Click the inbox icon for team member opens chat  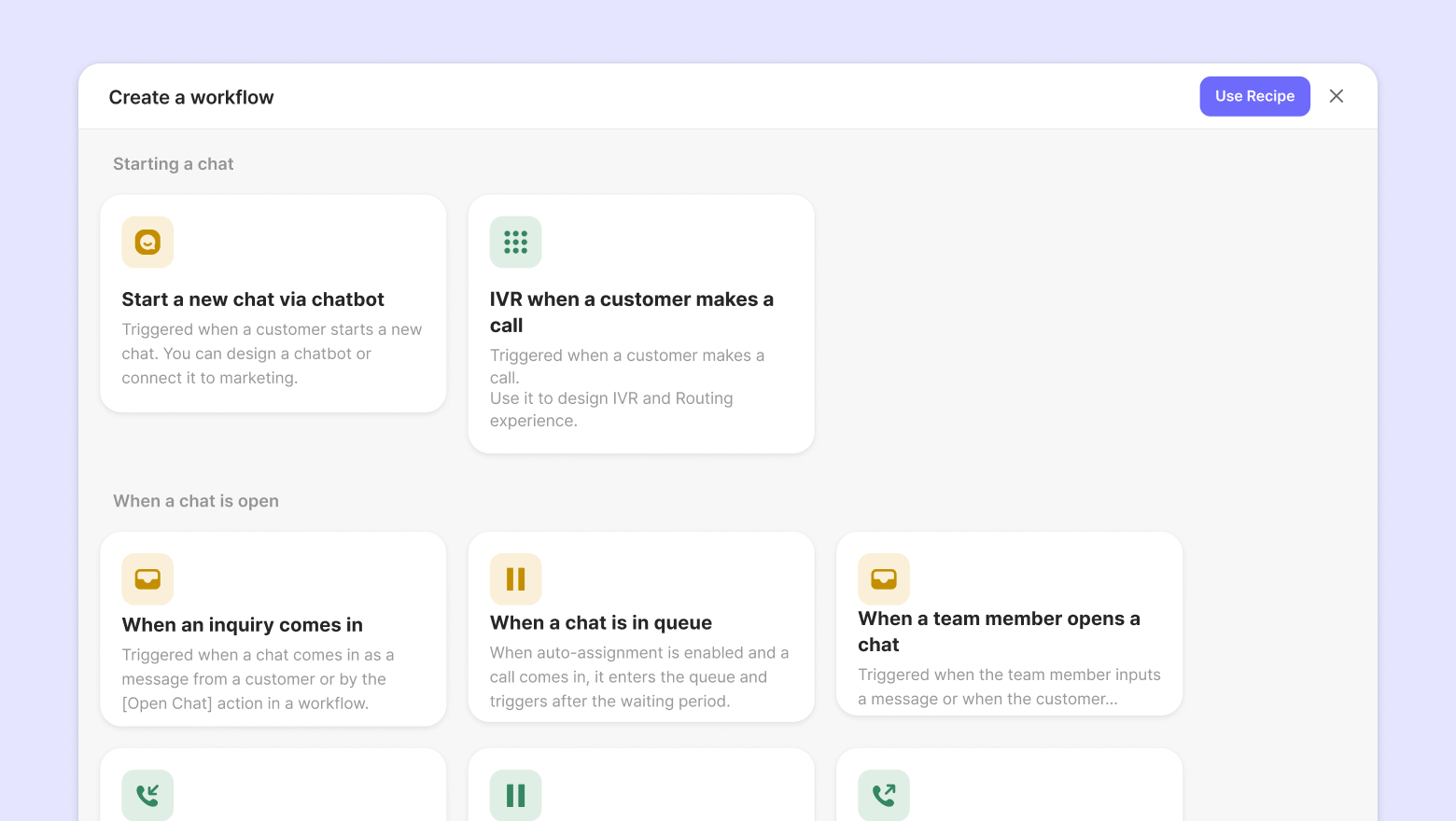coord(884,579)
